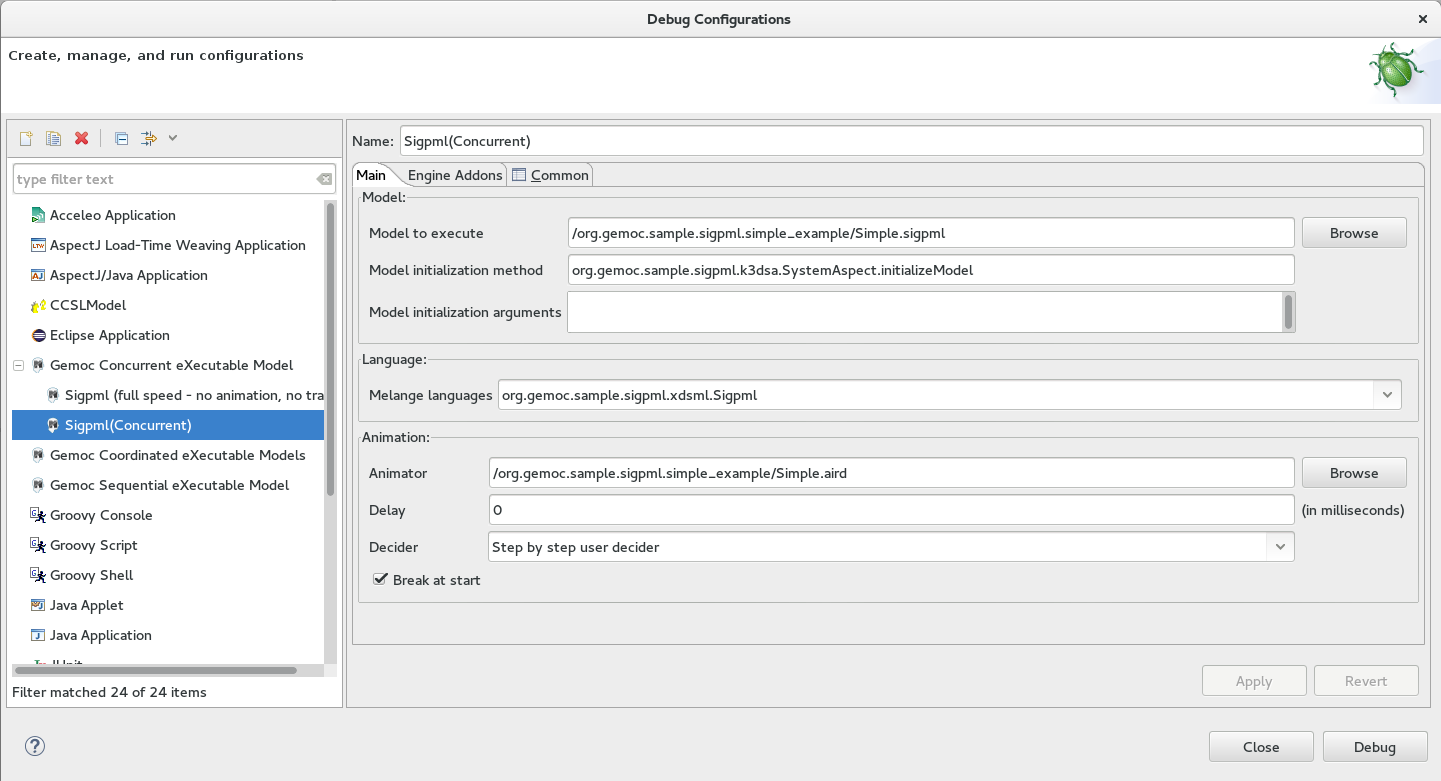Collapse the Gemoc Concurrent eXecutable Model group
The width and height of the screenshot is (1441, 781).
[18, 365]
